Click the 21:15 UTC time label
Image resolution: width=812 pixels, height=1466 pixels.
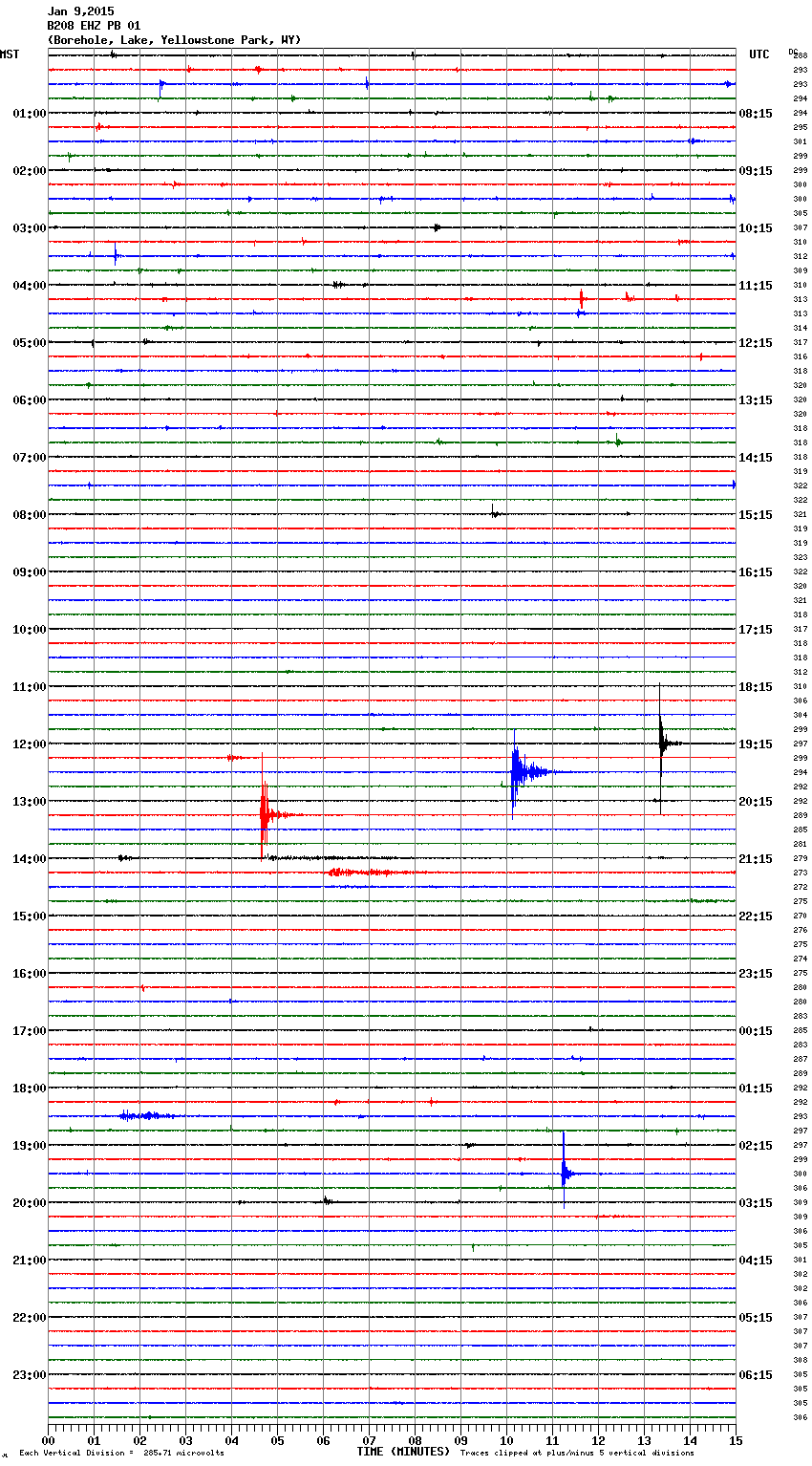click(756, 859)
